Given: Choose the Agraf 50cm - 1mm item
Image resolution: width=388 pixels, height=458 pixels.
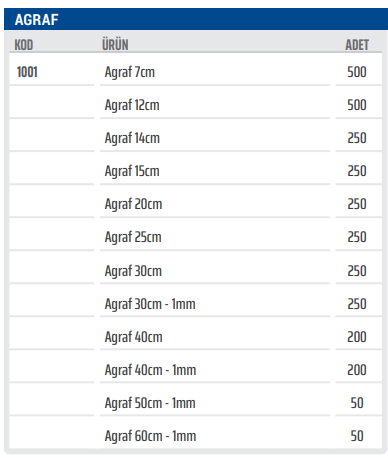Looking at the screenshot, I should 150,403.
